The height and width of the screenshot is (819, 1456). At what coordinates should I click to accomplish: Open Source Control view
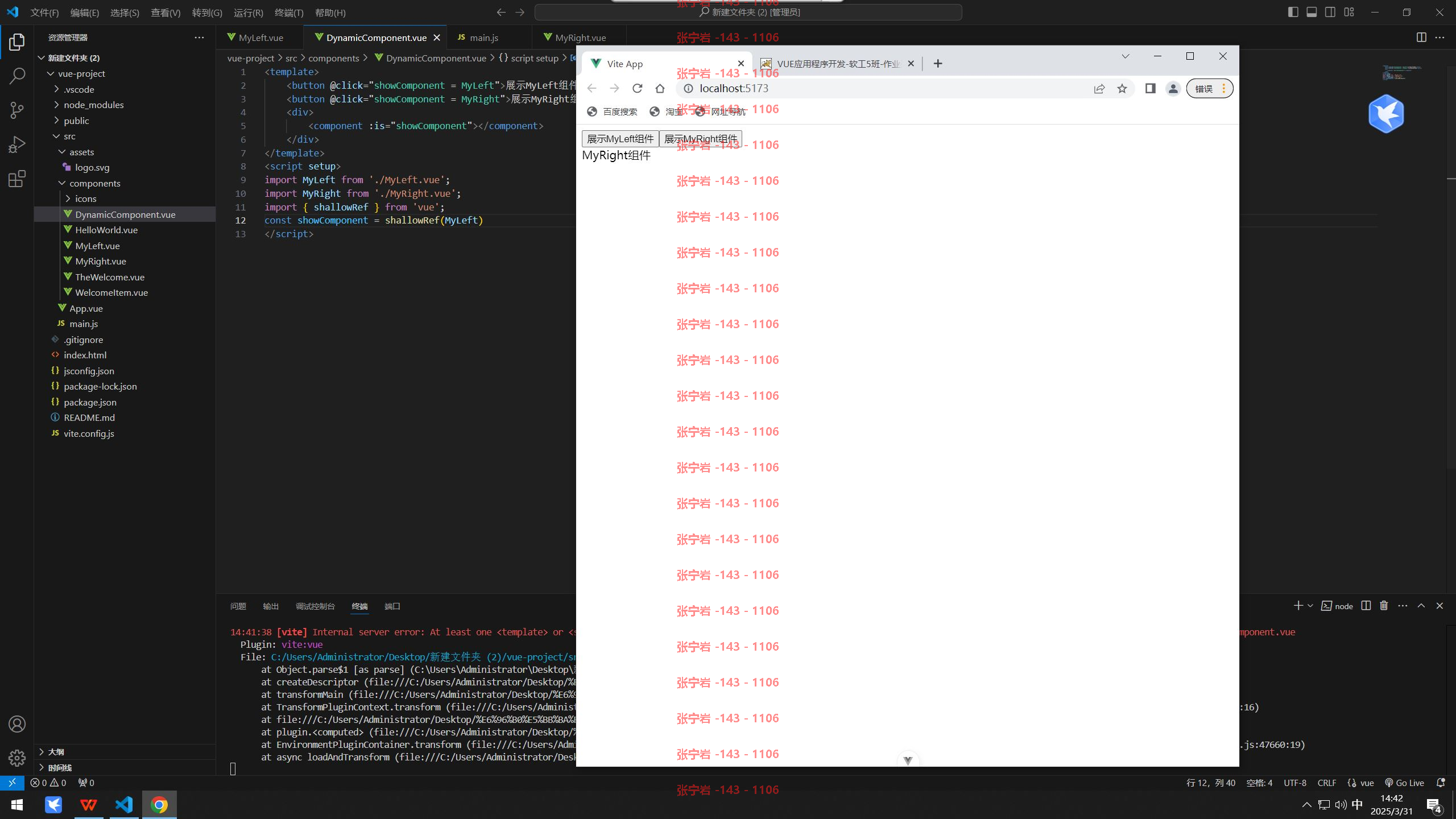pyautogui.click(x=17, y=110)
